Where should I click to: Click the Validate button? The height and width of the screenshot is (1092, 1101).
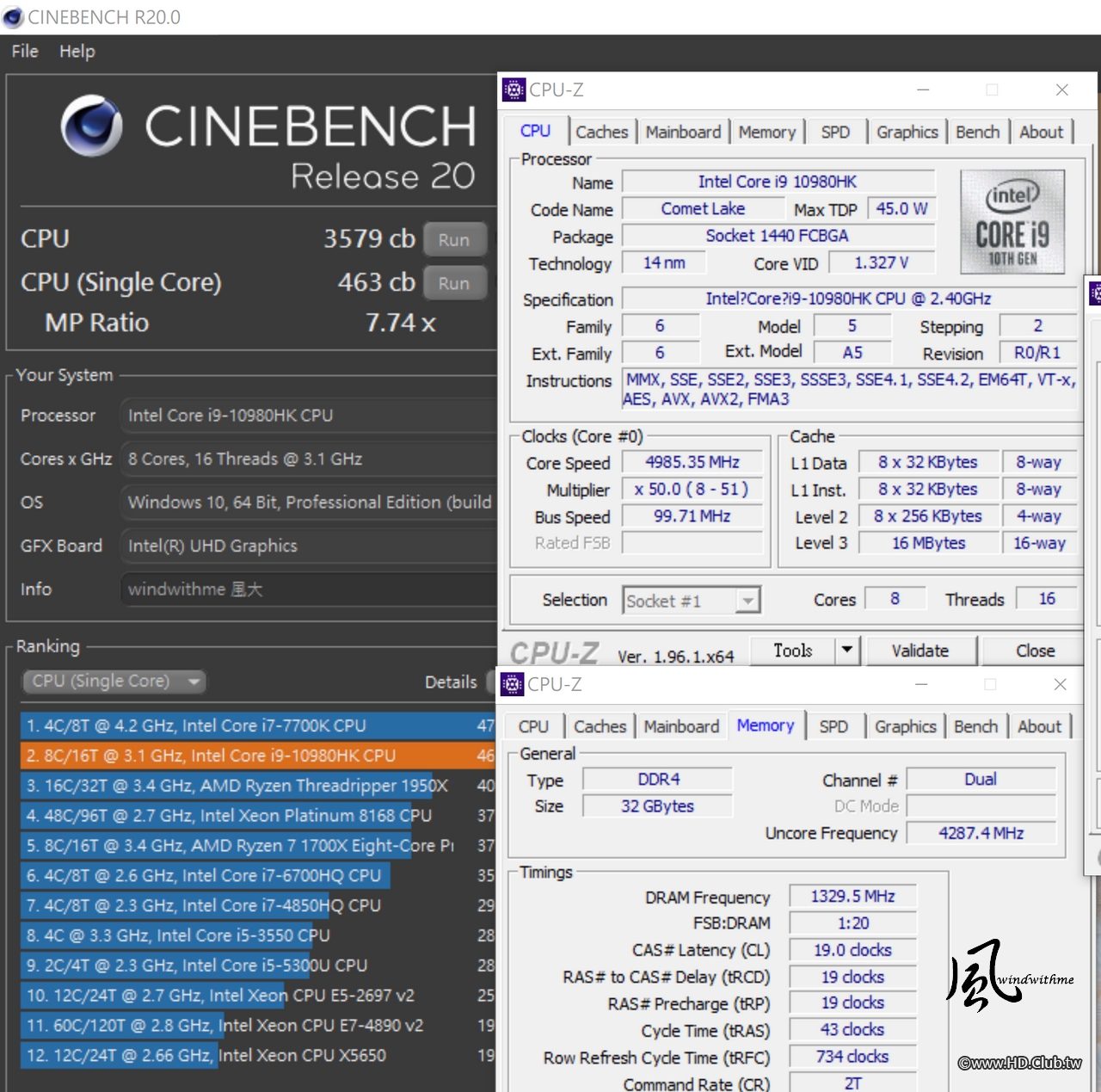pos(920,651)
